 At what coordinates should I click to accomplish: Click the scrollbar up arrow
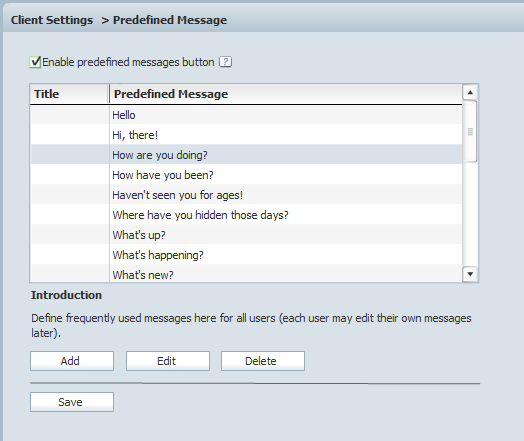[470, 93]
